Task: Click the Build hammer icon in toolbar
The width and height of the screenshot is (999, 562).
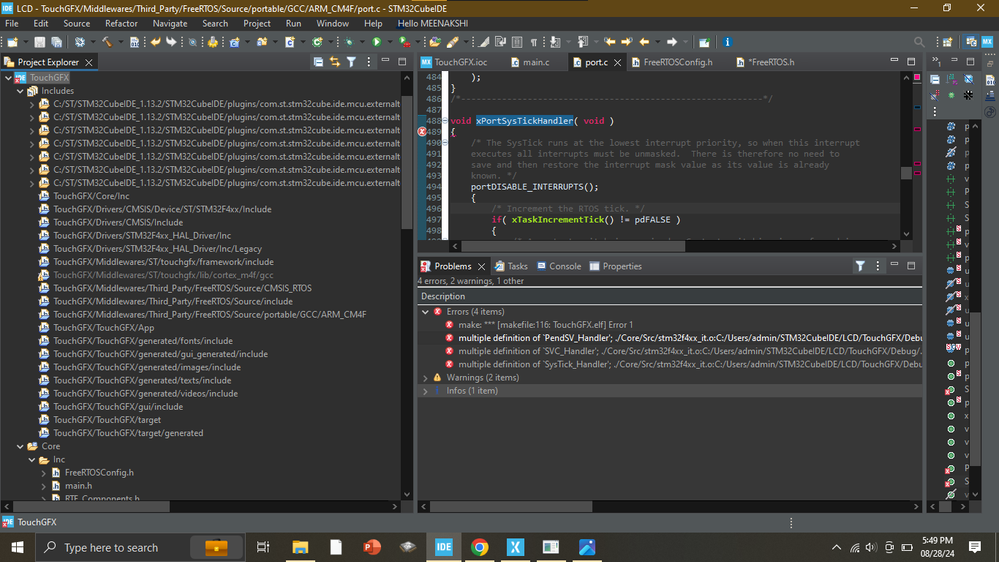Action: tap(106, 42)
